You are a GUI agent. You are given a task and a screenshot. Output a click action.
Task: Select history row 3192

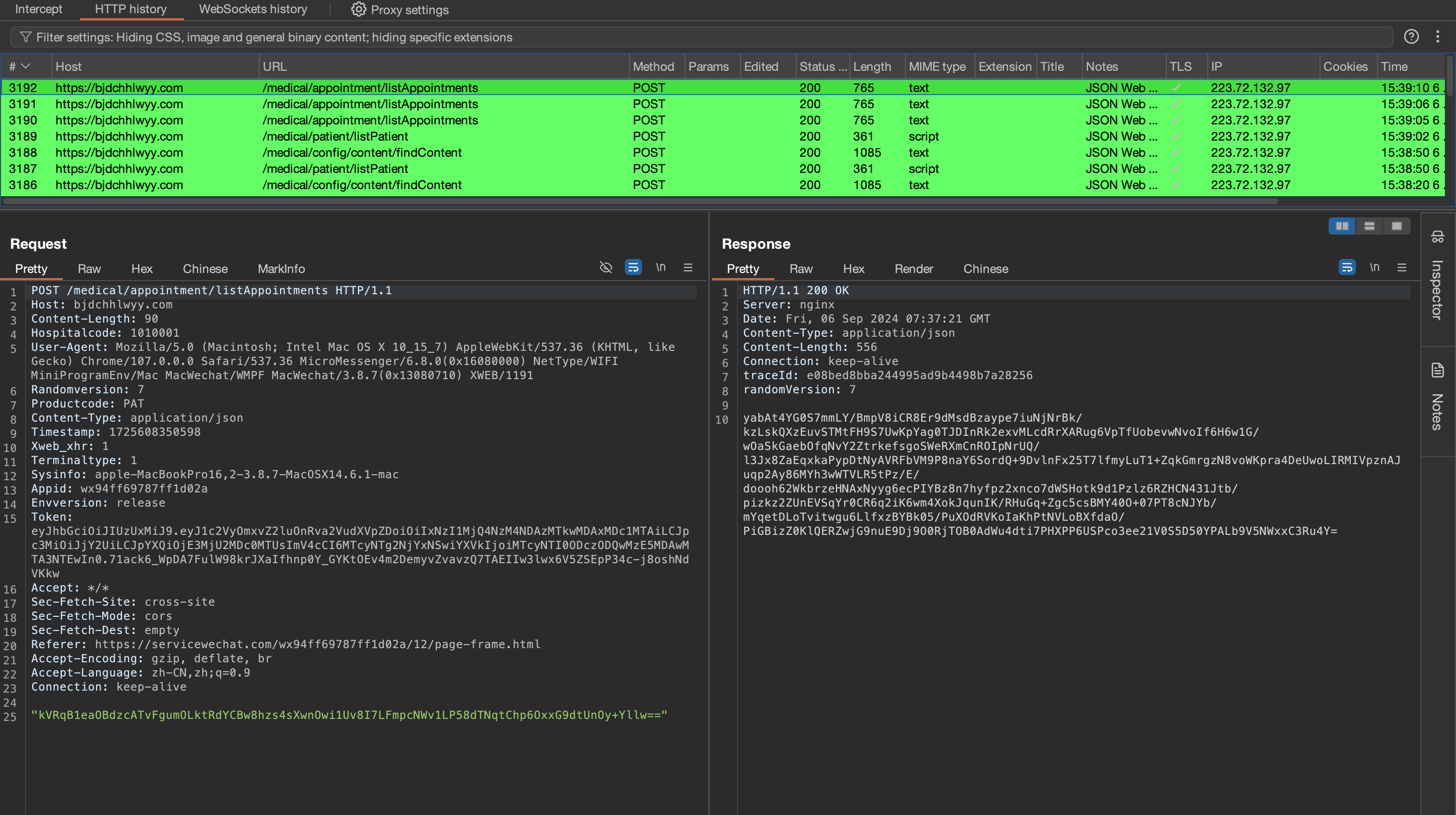pyautogui.click(x=723, y=87)
